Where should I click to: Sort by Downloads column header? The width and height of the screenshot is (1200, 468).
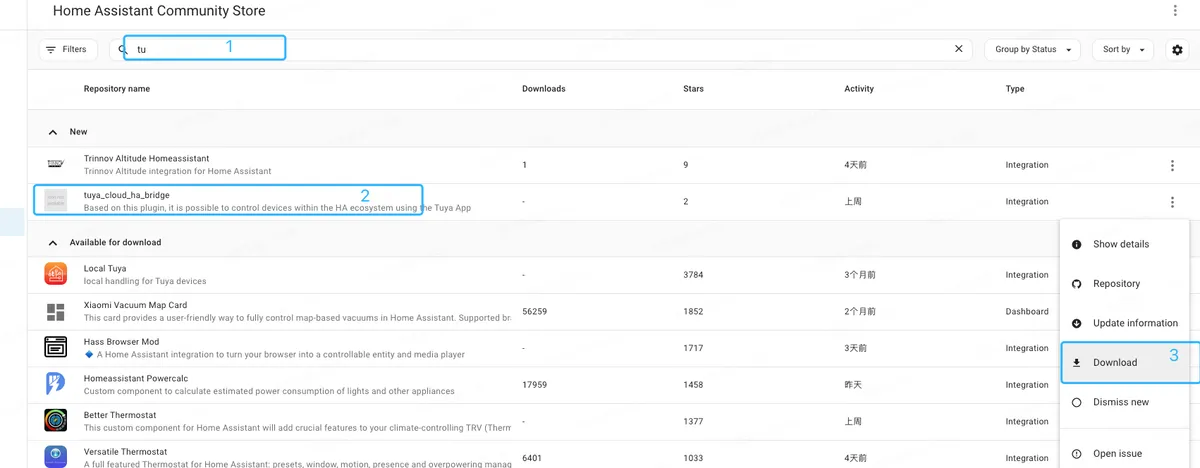coord(544,89)
